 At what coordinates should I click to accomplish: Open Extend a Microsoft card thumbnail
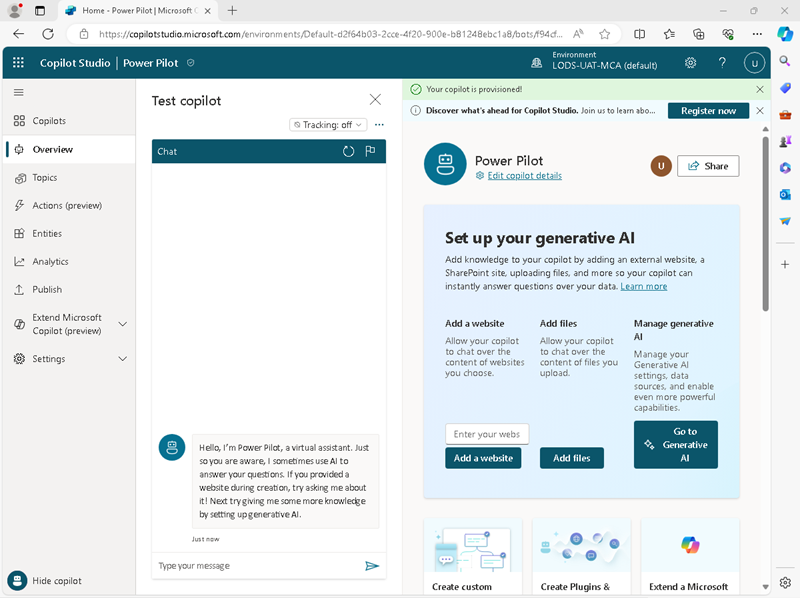click(x=690, y=544)
